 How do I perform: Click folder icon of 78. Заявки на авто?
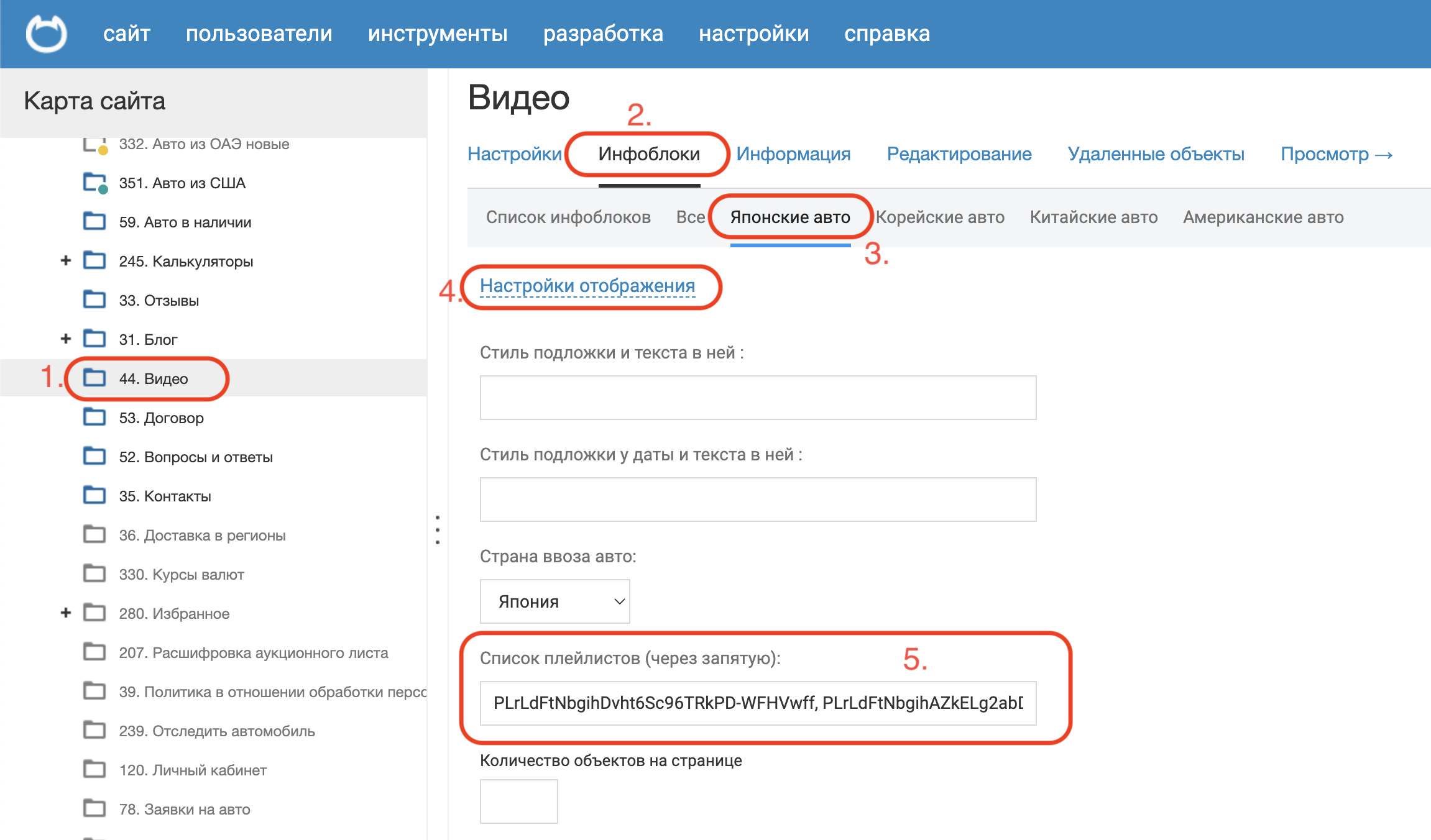94,808
